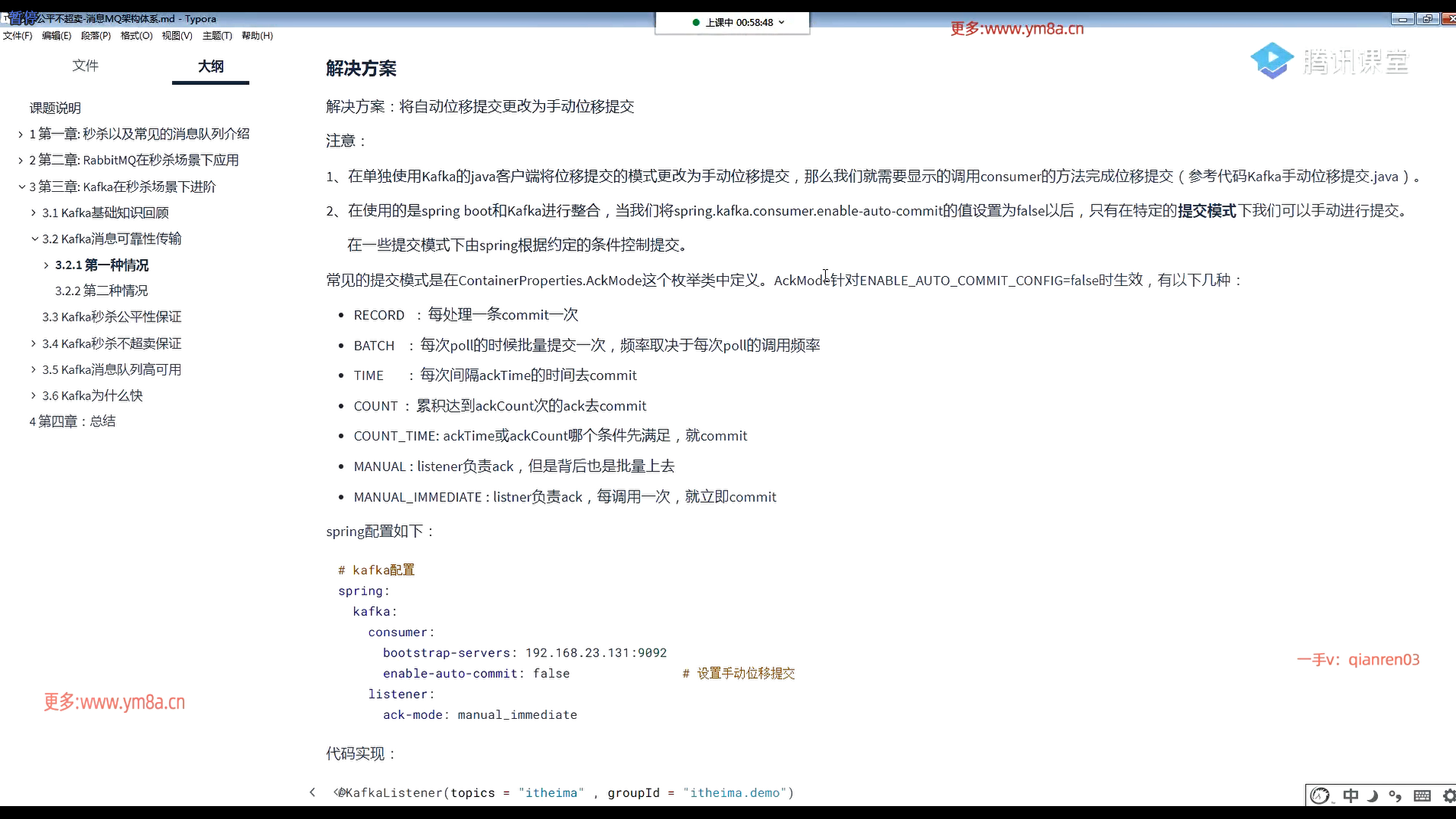Click the IME logo icon
Screen dimensions: 1456x819
pos(1320,795)
